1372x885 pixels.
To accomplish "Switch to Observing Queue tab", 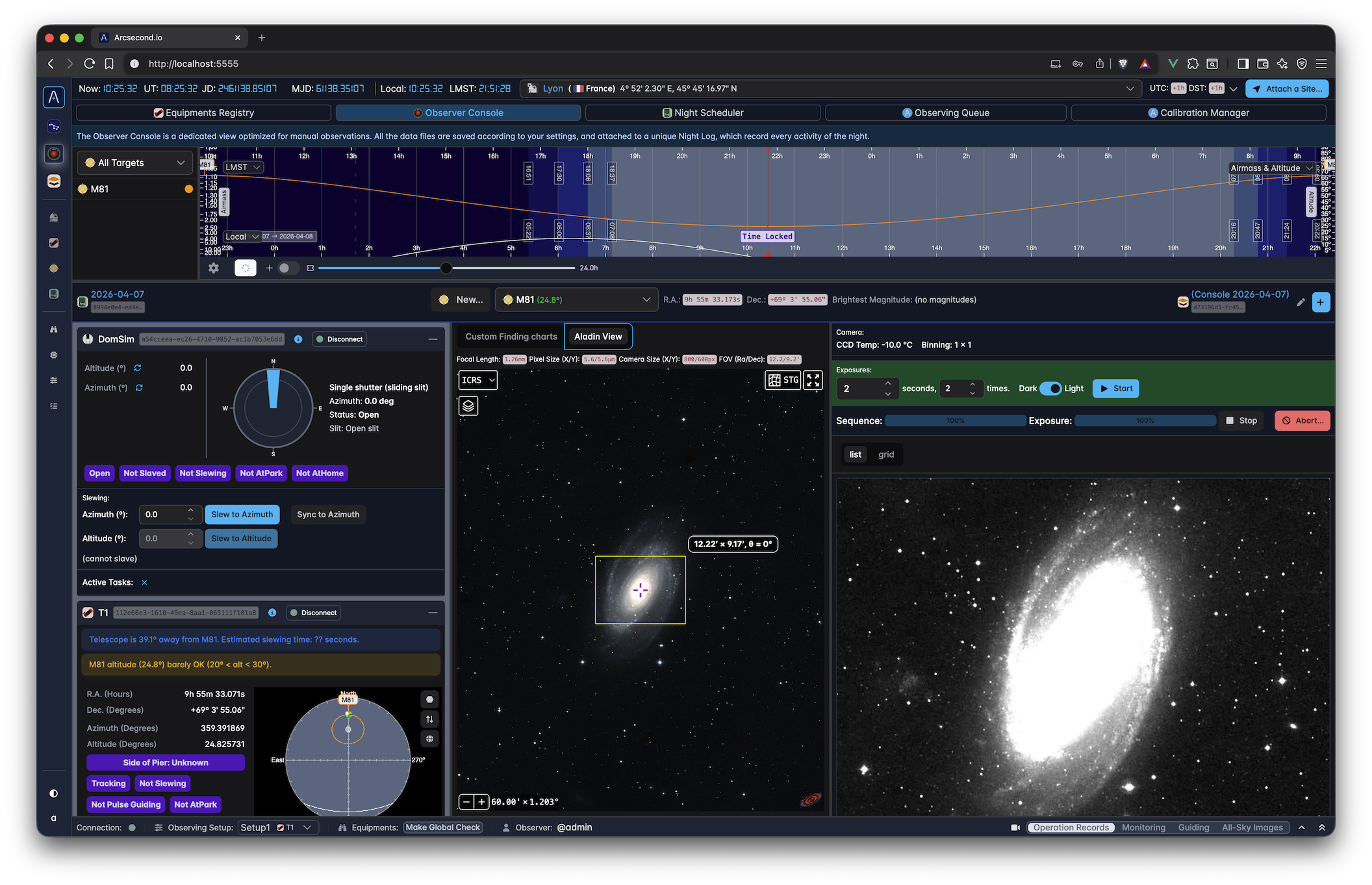I will pyautogui.click(x=946, y=113).
